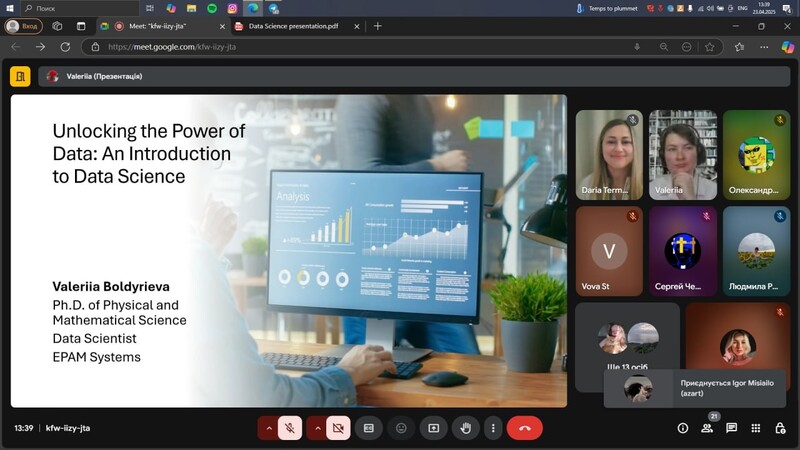The width and height of the screenshot is (800, 450).
Task: Open the tile with woman's round avatar
Action: point(737,347)
